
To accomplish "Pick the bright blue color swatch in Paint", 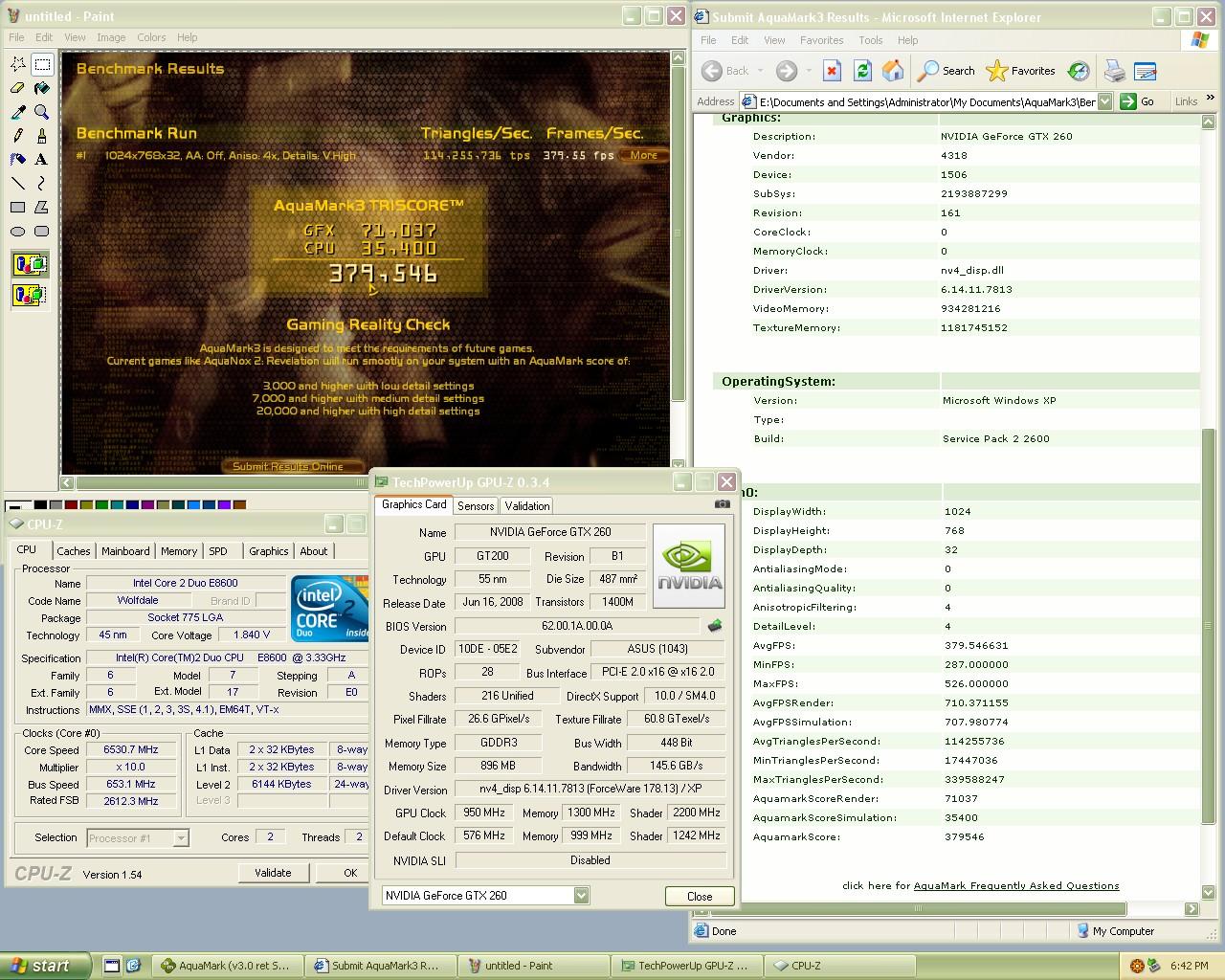I will (x=194, y=504).
